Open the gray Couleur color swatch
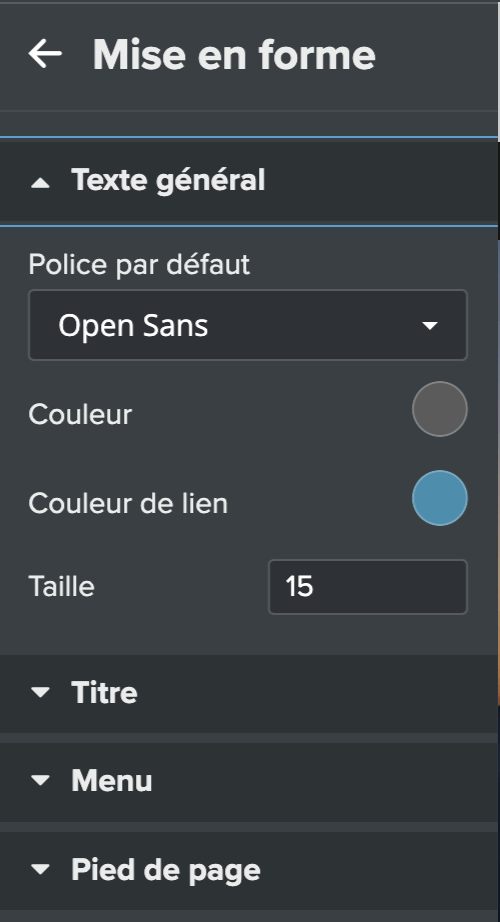 [439, 409]
